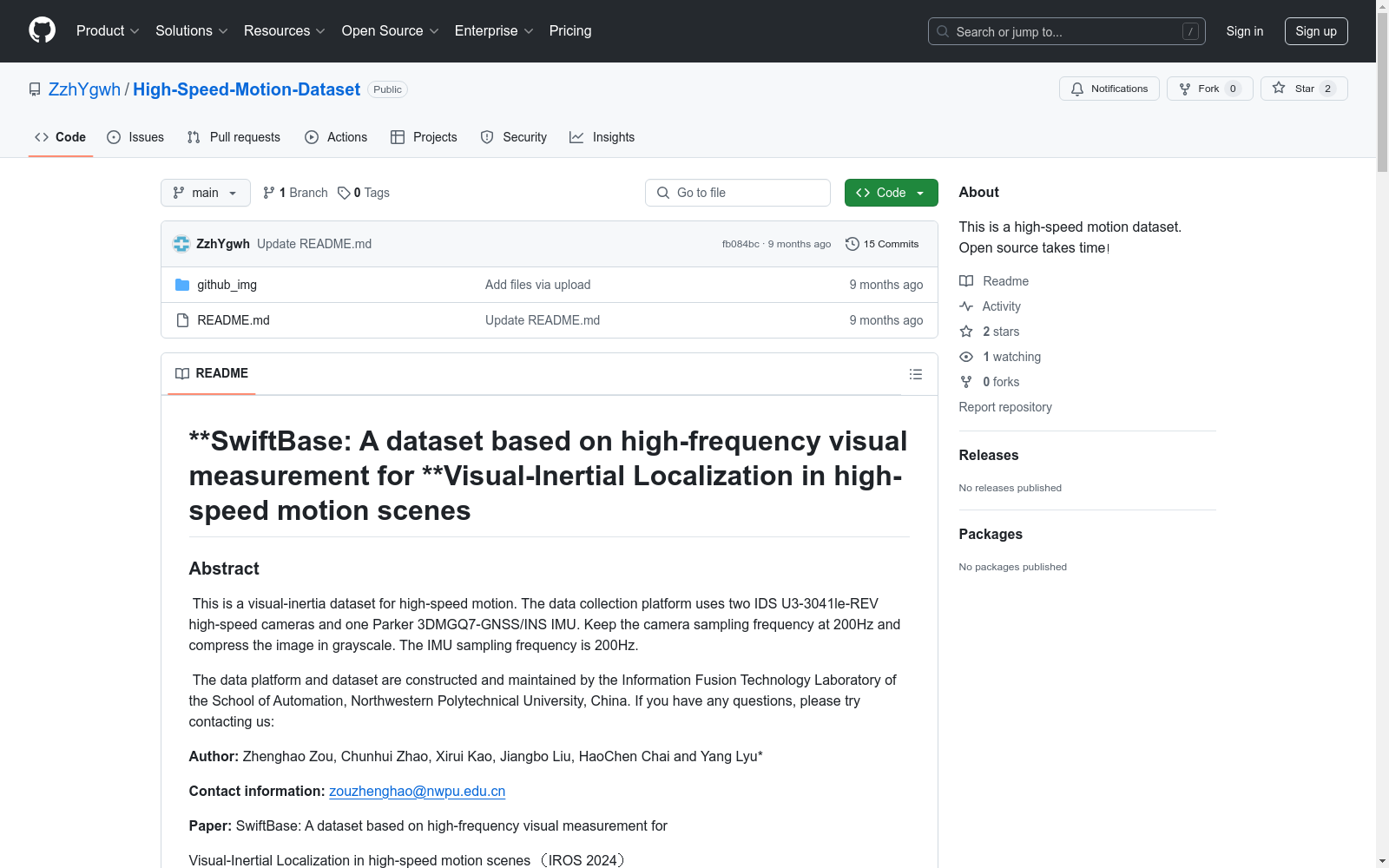Open the Issues tab
Viewport: 1389px width, 868px height.
coord(135,137)
